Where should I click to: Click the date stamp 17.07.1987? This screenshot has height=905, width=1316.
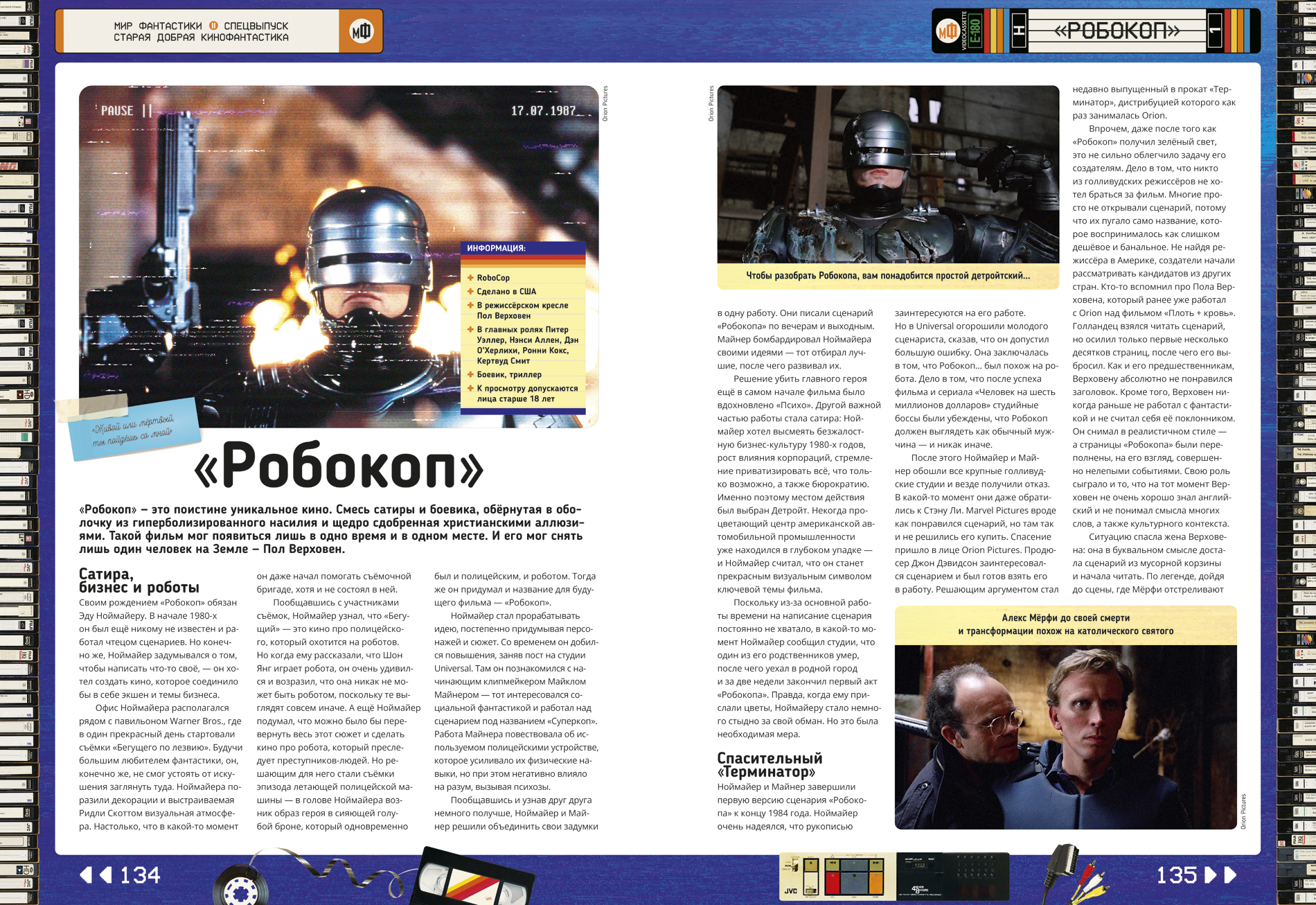coord(544,111)
